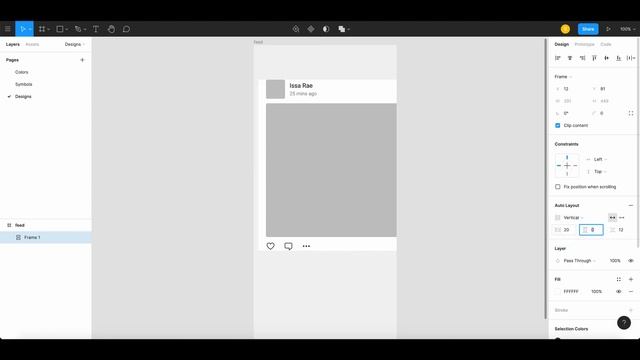
Task: Open the 100% zoom level dropdown
Action: coord(628,29)
